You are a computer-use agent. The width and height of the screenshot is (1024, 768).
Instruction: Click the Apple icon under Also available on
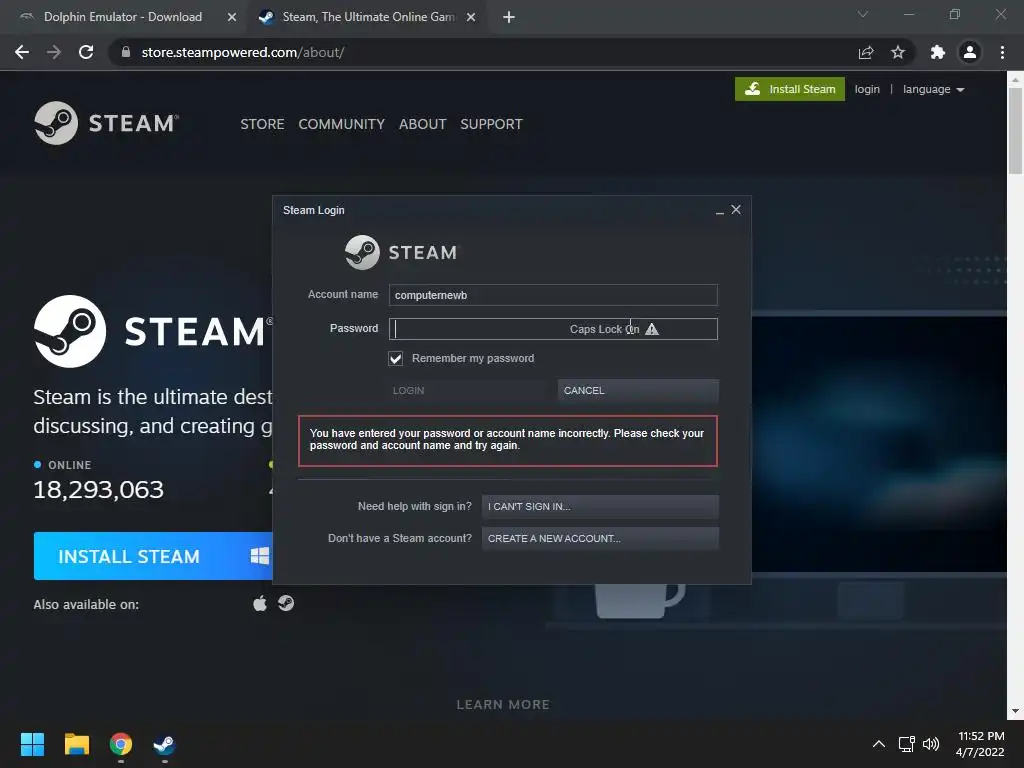[x=260, y=603]
